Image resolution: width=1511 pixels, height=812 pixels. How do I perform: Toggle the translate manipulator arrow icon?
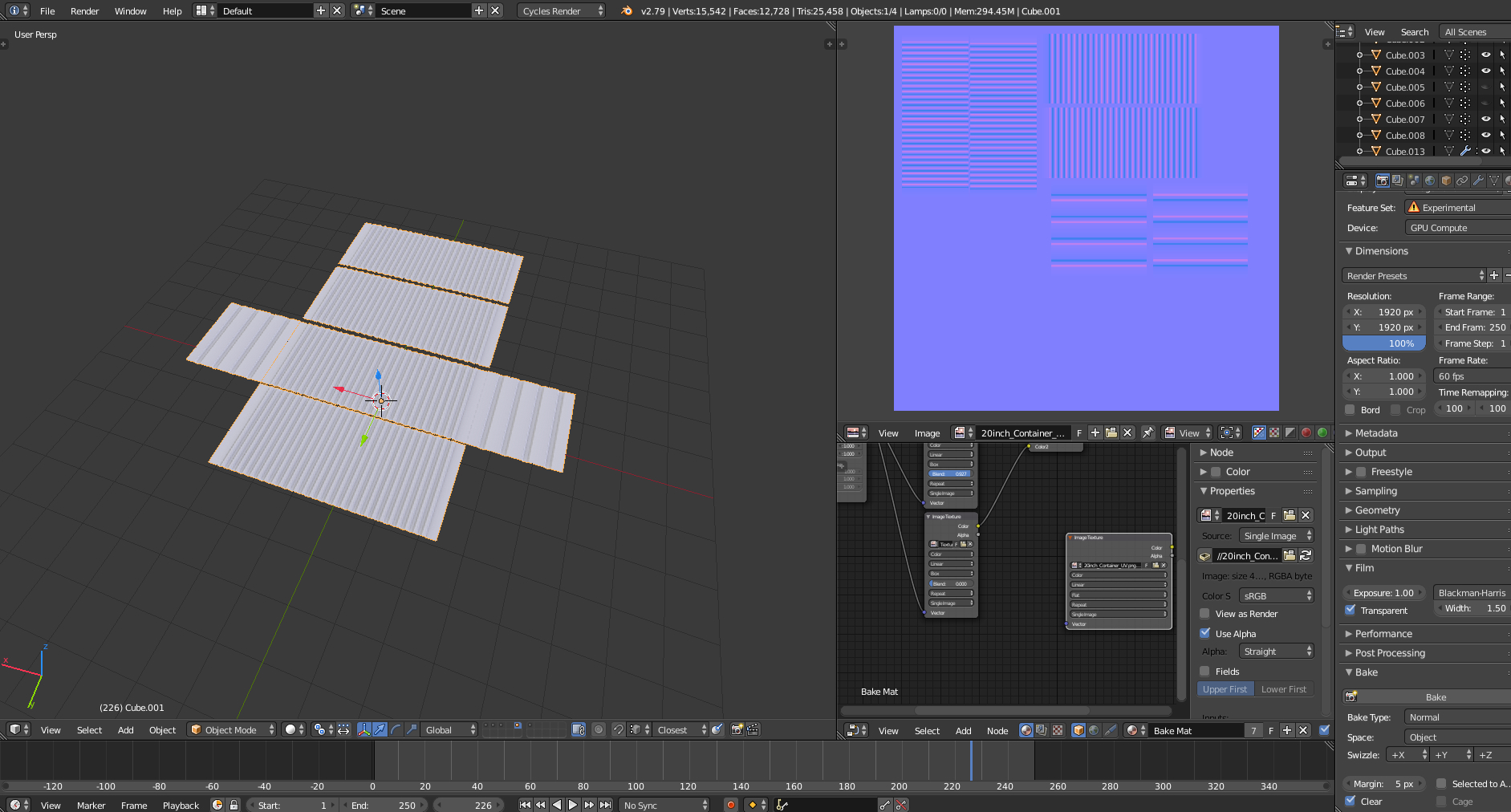click(x=380, y=729)
